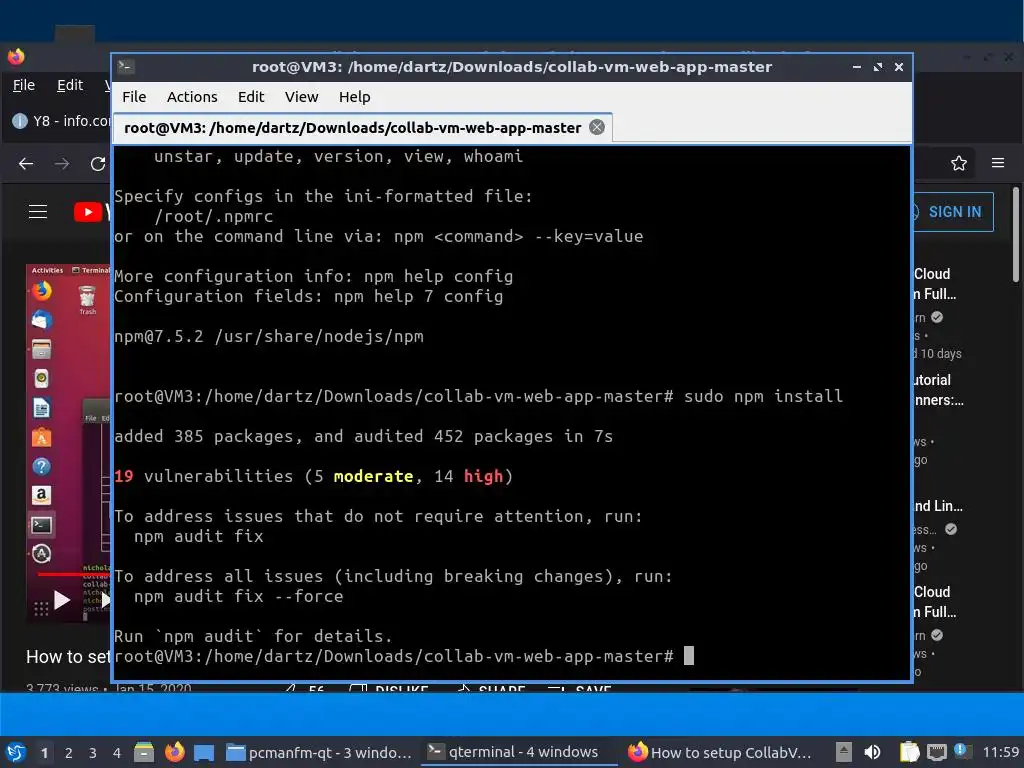Viewport: 1024px width, 768px height.
Task: Switch to workspace 1
Action: (x=44, y=752)
